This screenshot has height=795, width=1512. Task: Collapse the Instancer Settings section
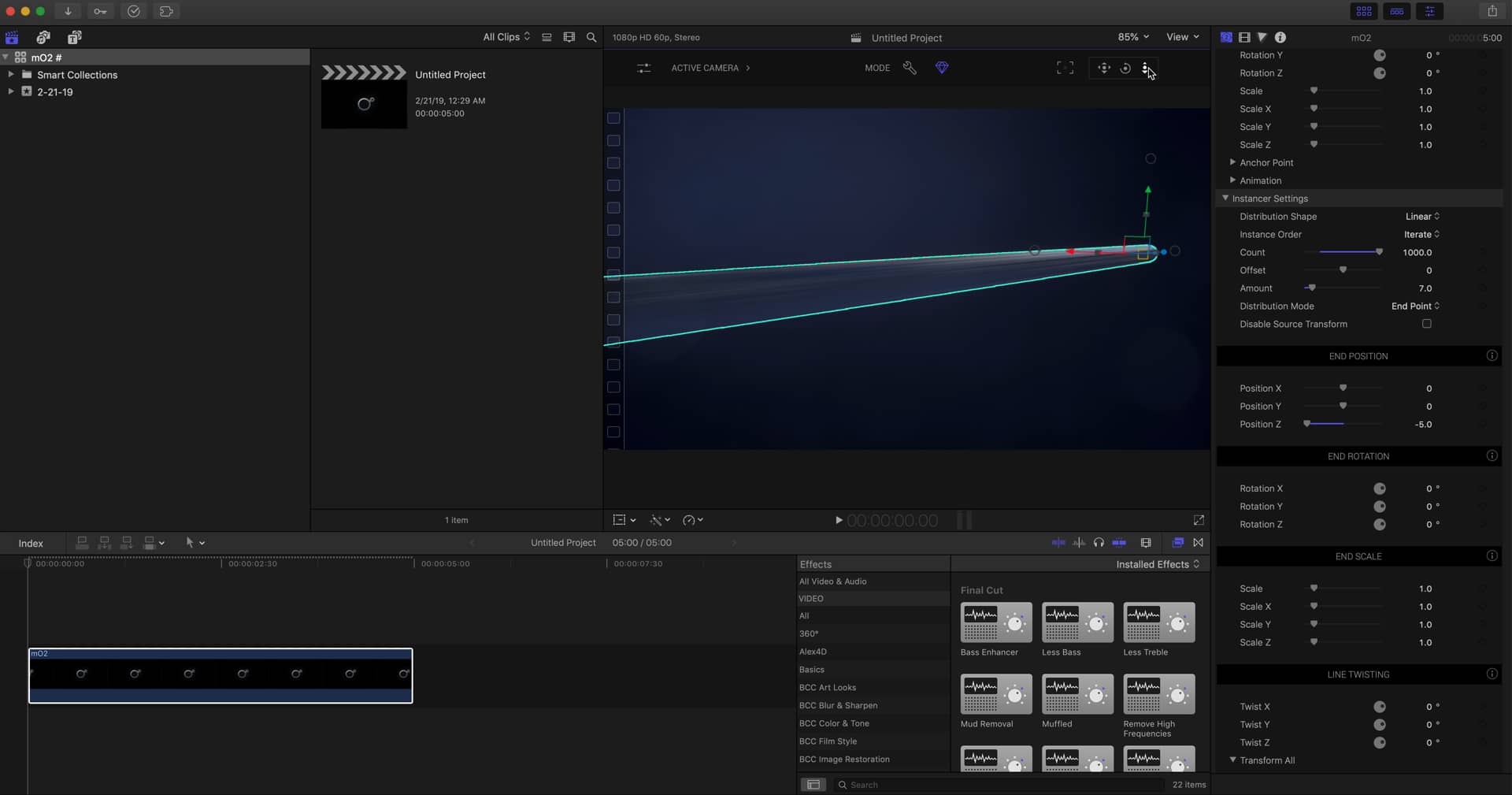[x=1225, y=199]
